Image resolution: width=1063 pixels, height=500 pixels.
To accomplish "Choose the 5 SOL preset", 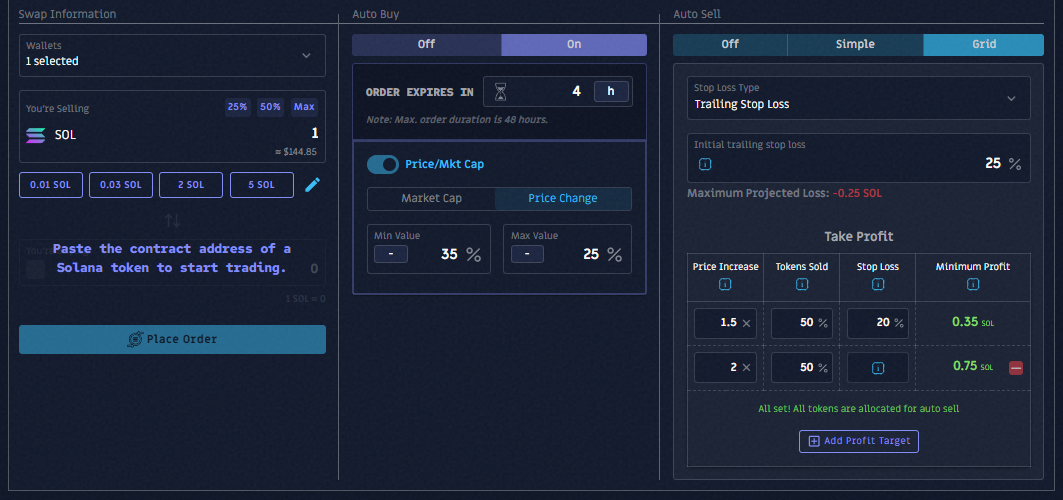I will click(262, 185).
